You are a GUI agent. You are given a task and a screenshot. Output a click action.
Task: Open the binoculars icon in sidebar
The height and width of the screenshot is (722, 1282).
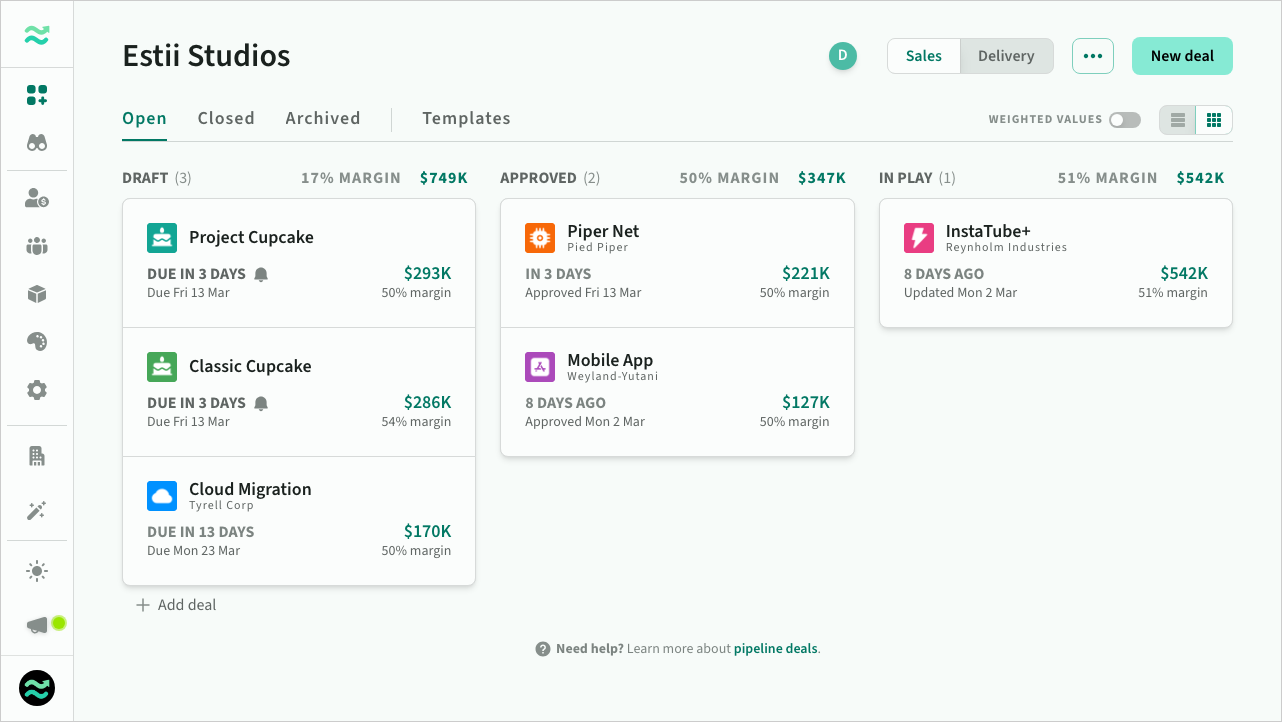tap(37, 143)
